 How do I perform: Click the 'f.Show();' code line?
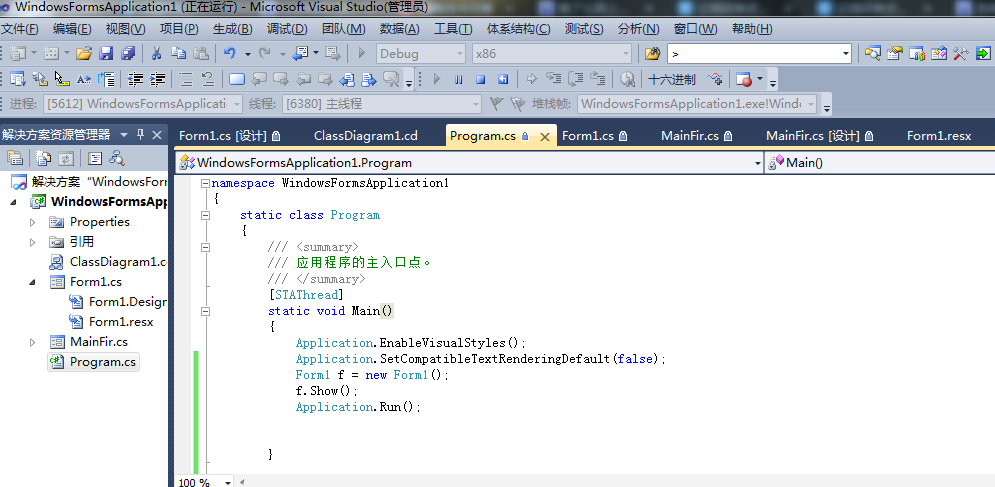click(x=327, y=391)
